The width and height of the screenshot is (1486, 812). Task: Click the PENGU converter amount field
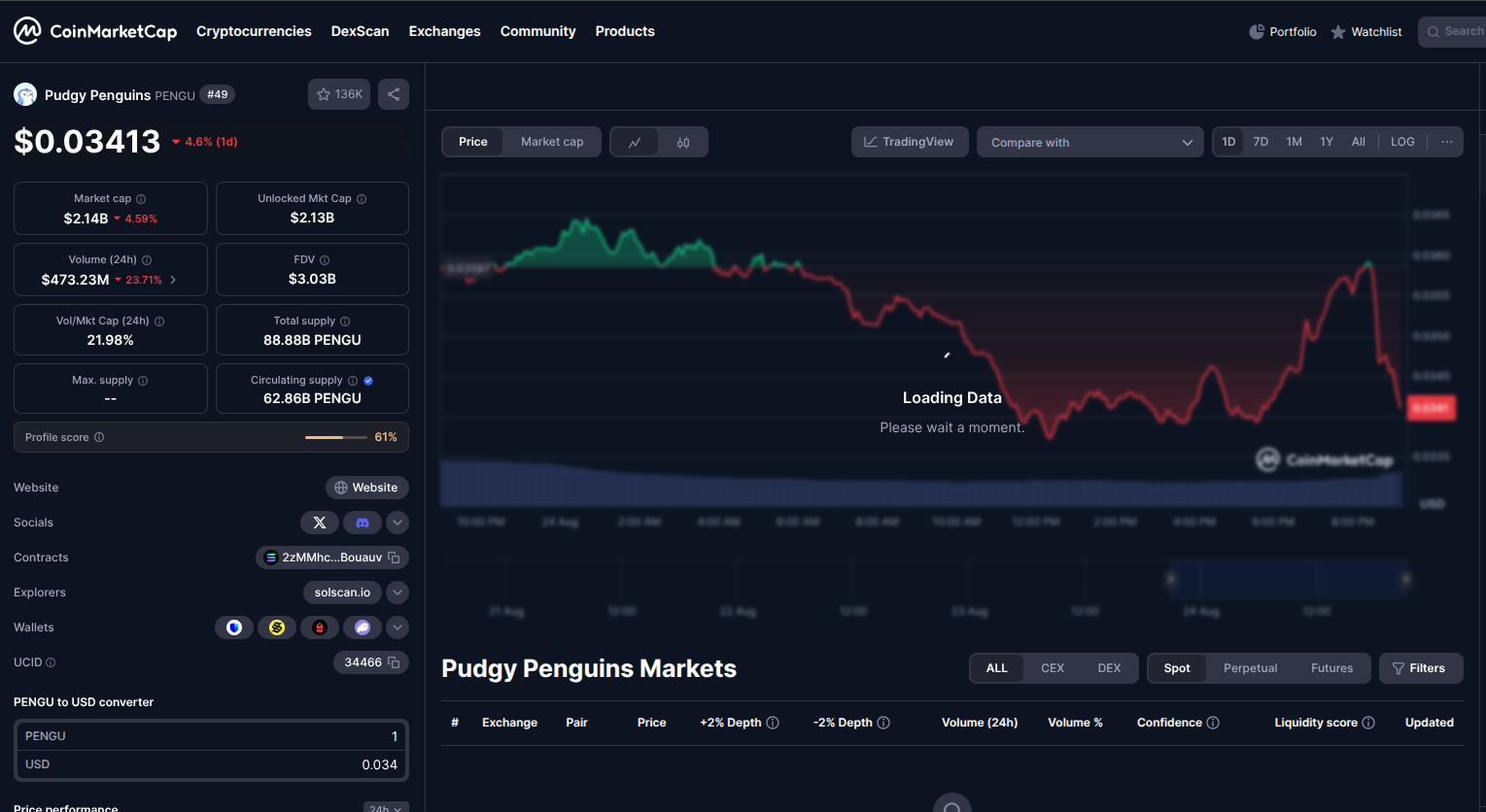click(211, 736)
